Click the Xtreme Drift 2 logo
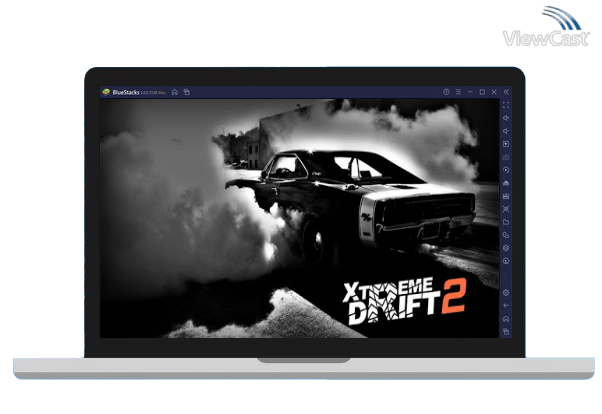The height and width of the screenshot is (414, 602). (404, 301)
